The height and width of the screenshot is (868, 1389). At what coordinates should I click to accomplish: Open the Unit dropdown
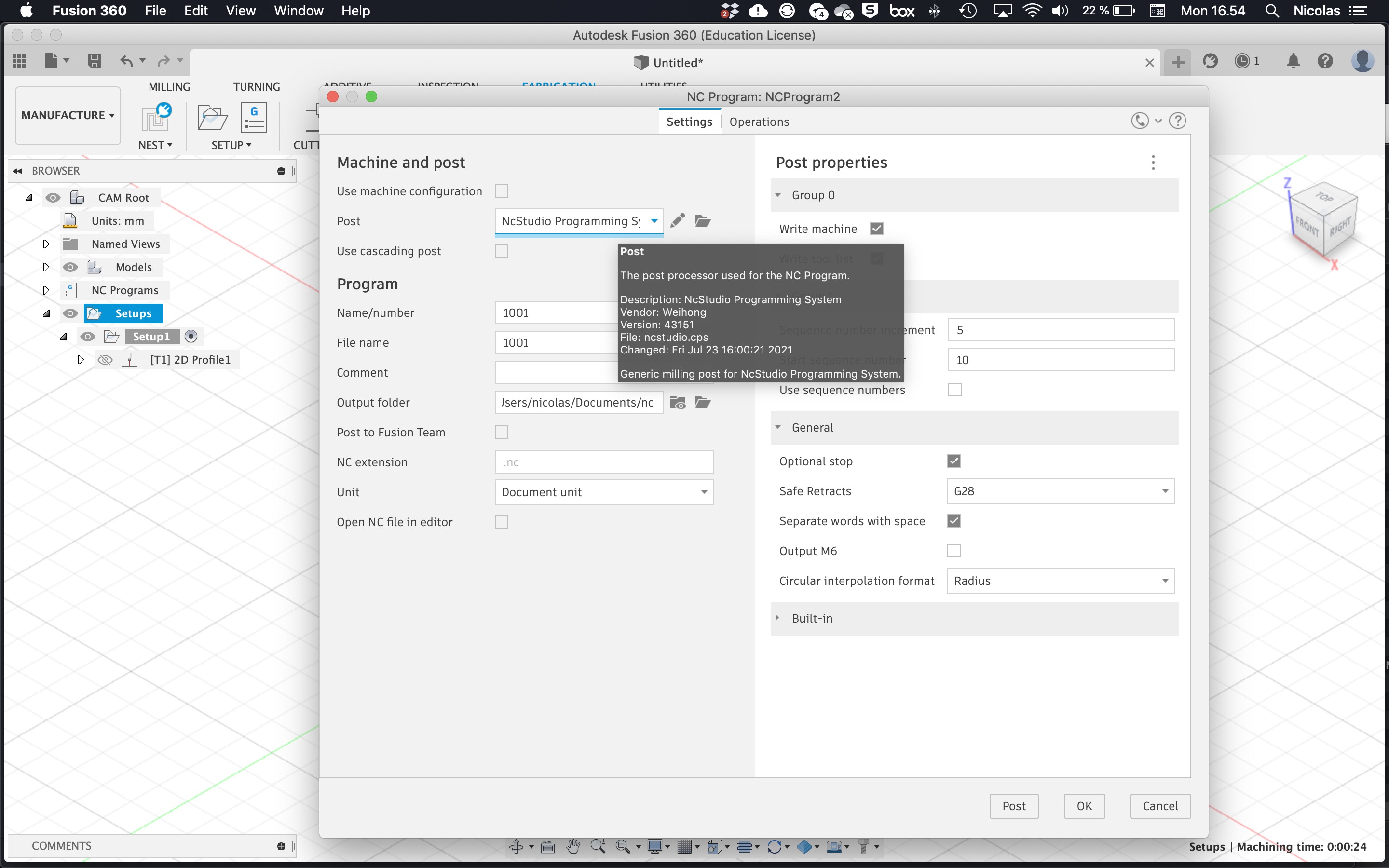pos(604,492)
